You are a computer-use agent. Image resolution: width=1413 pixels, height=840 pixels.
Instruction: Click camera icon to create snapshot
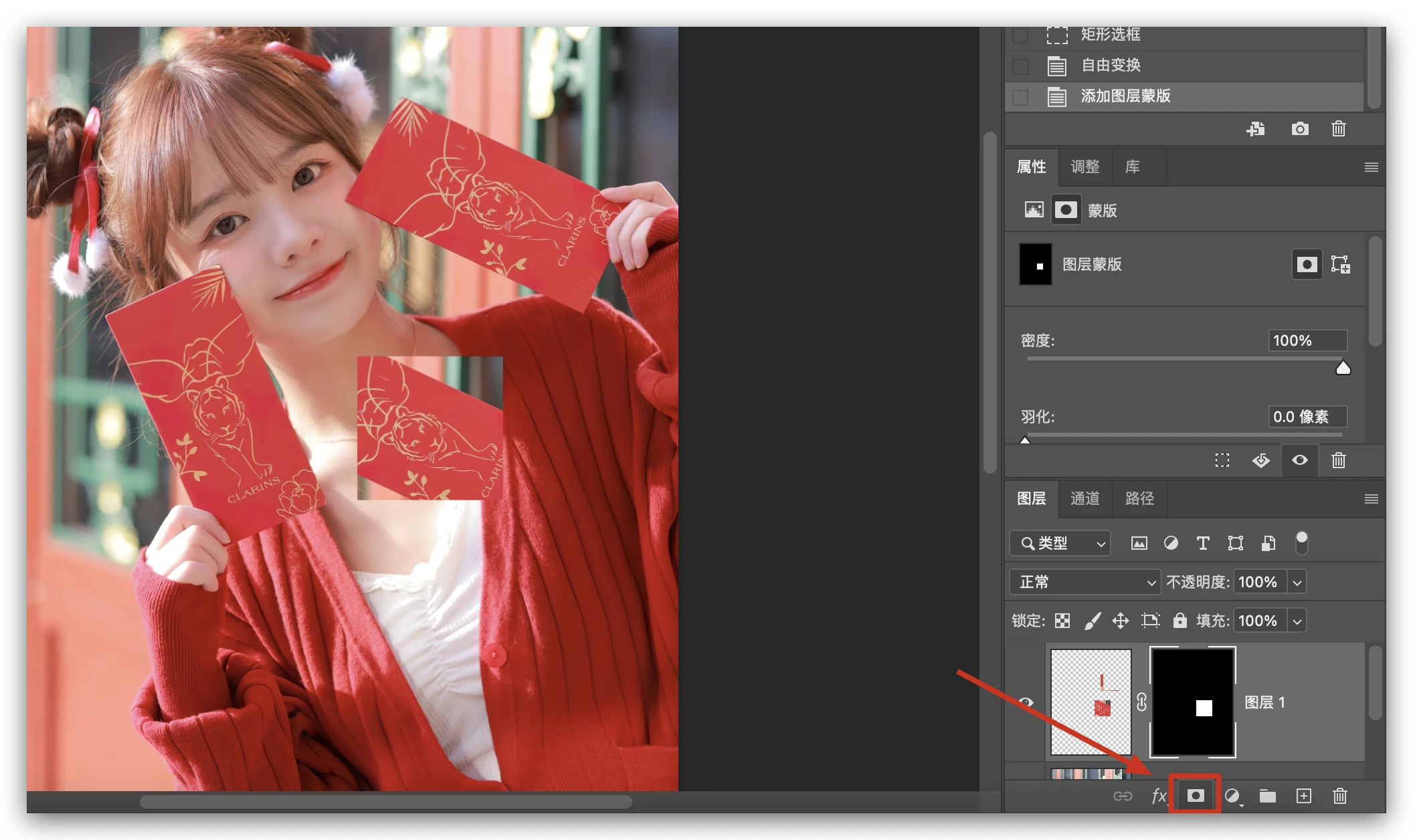[1299, 128]
